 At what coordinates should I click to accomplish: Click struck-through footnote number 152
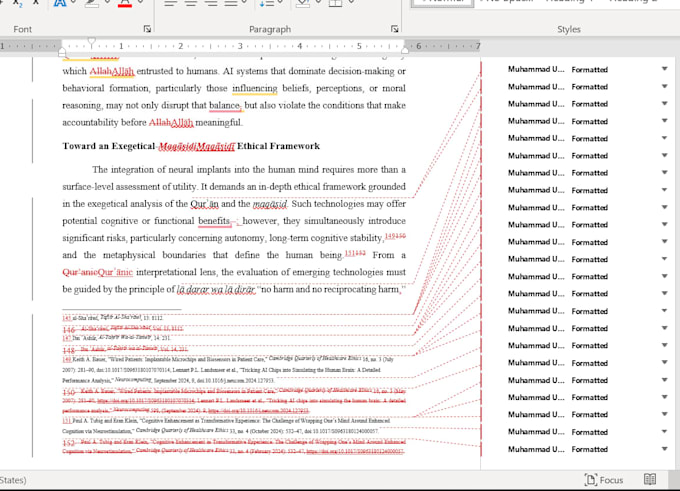point(69,443)
